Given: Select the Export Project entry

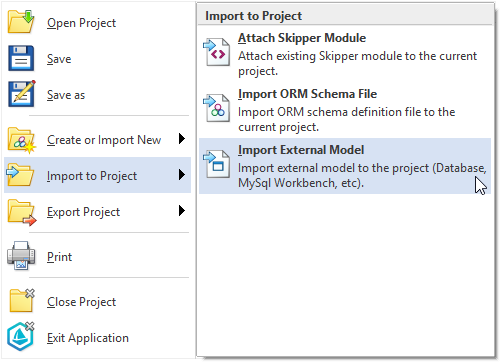Looking at the screenshot, I should 97,211.
